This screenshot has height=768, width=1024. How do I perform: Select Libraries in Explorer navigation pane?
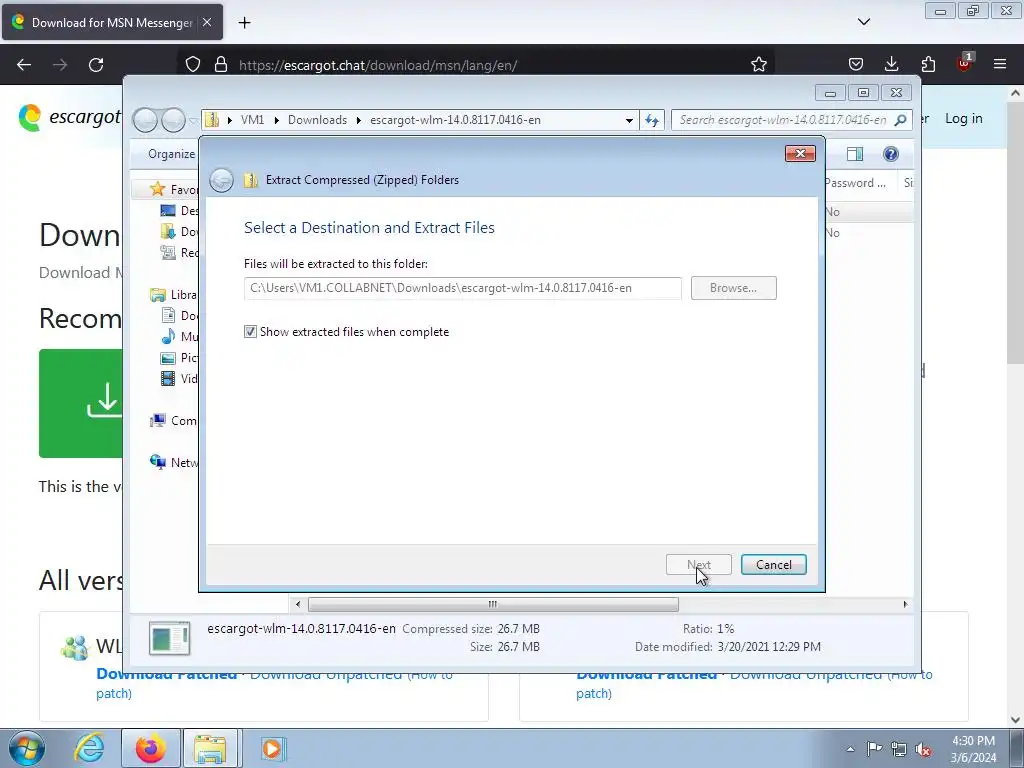tap(174, 295)
